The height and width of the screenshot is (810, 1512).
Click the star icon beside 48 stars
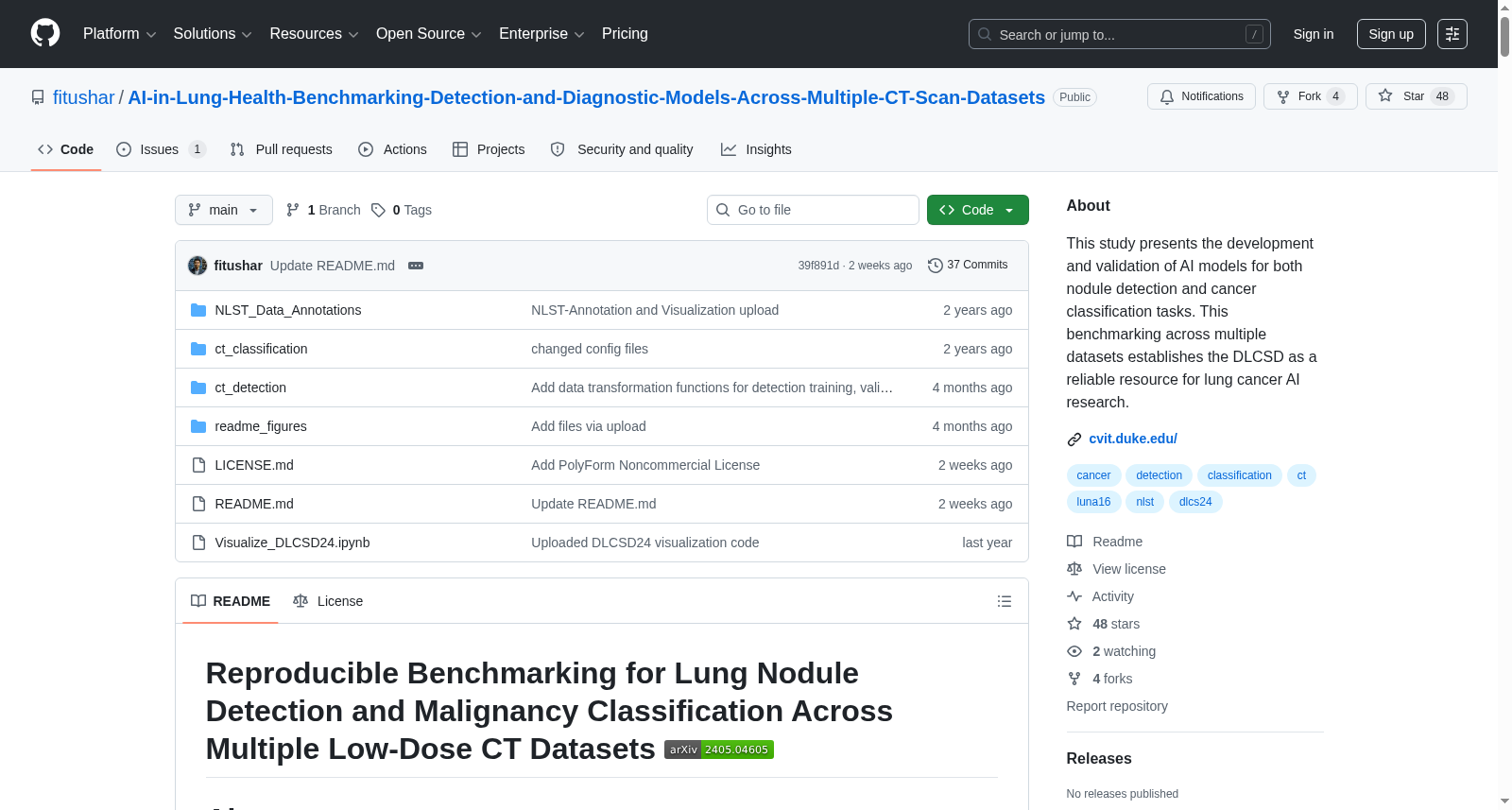coord(1074,624)
